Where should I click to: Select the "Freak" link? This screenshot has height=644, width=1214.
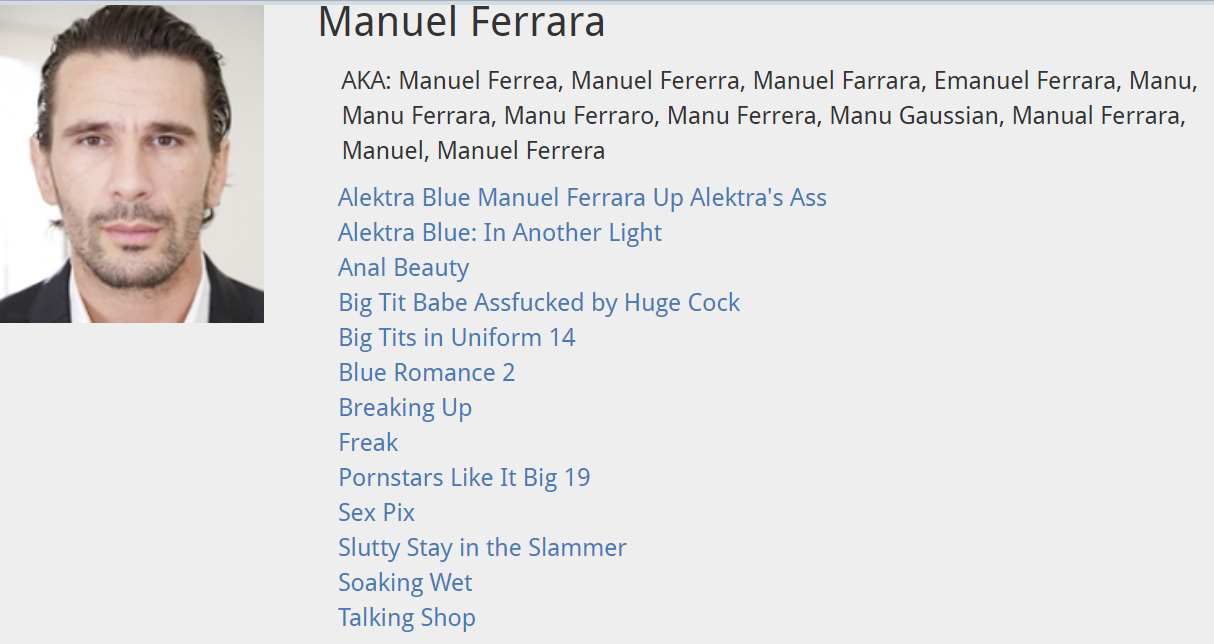[x=368, y=443]
